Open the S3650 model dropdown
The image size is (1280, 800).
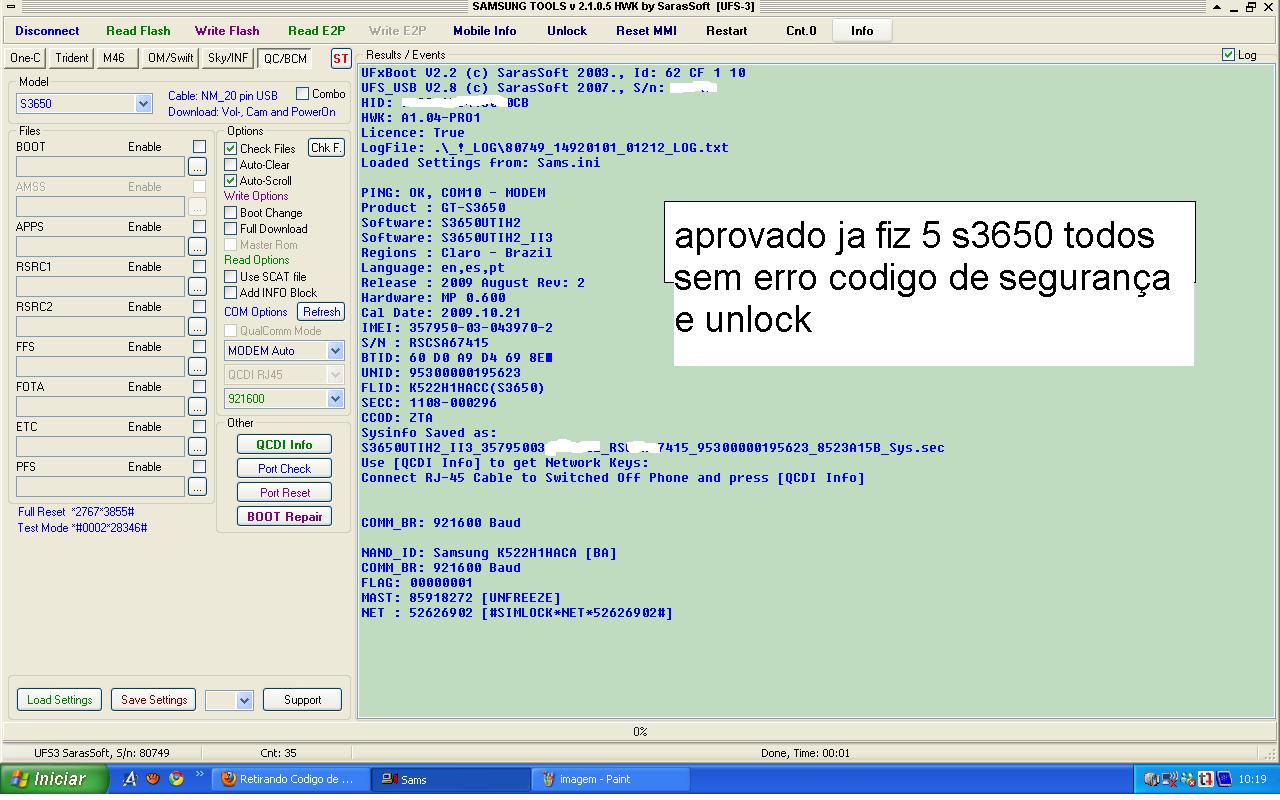tap(143, 103)
